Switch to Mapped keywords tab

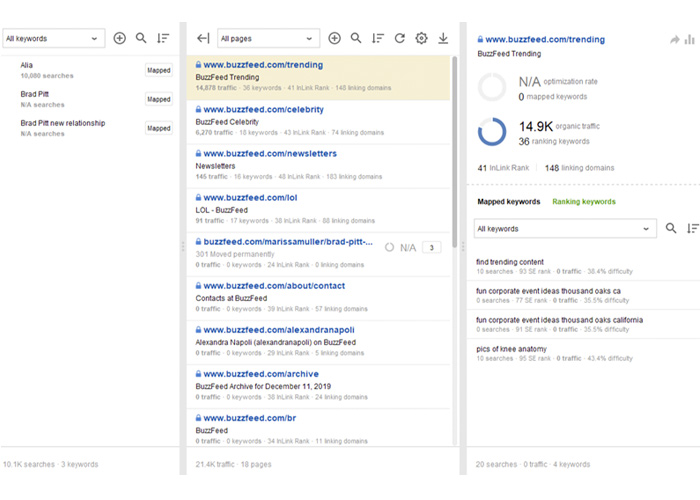tap(508, 202)
